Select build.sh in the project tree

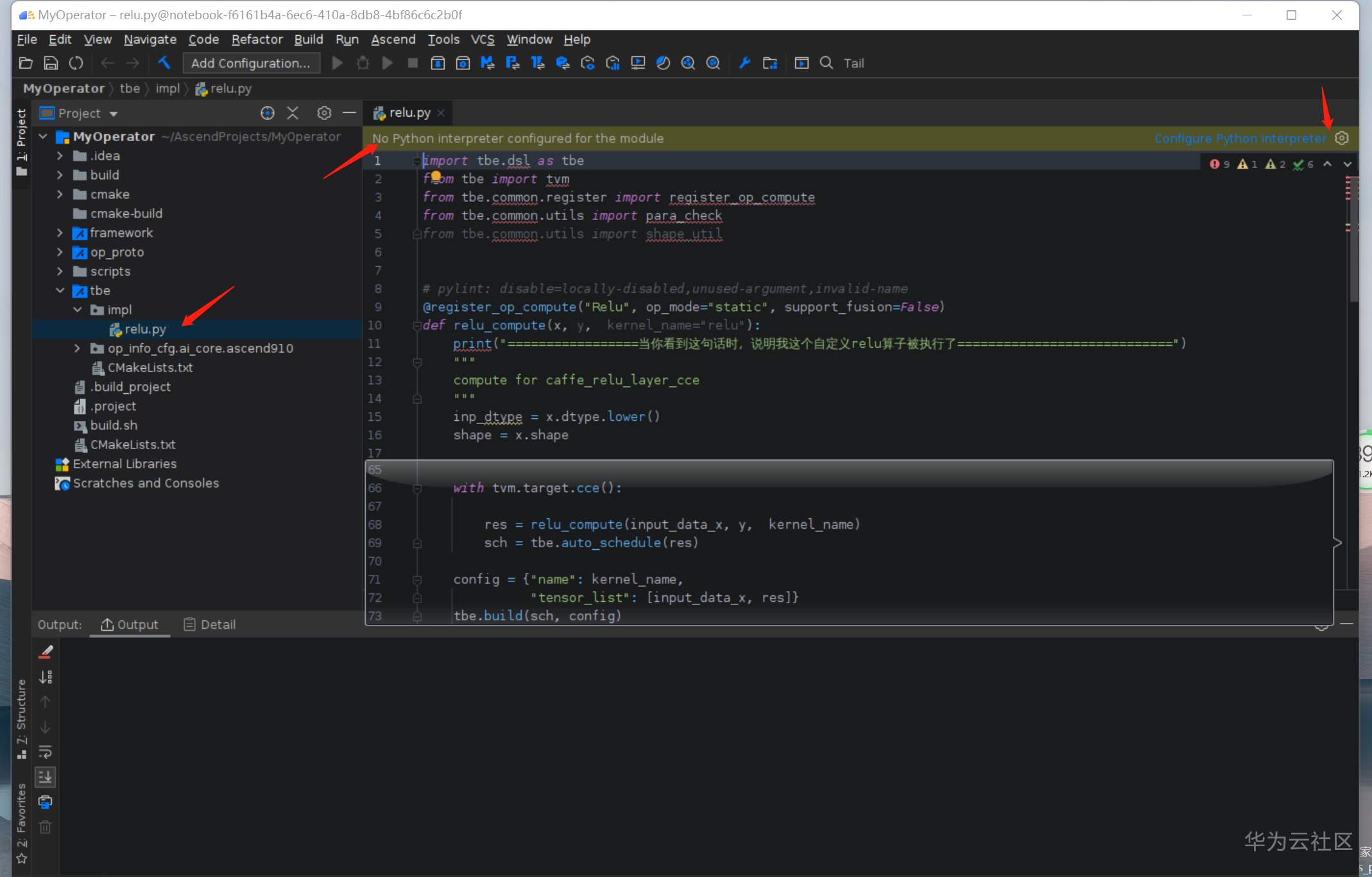click(x=114, y=425)
